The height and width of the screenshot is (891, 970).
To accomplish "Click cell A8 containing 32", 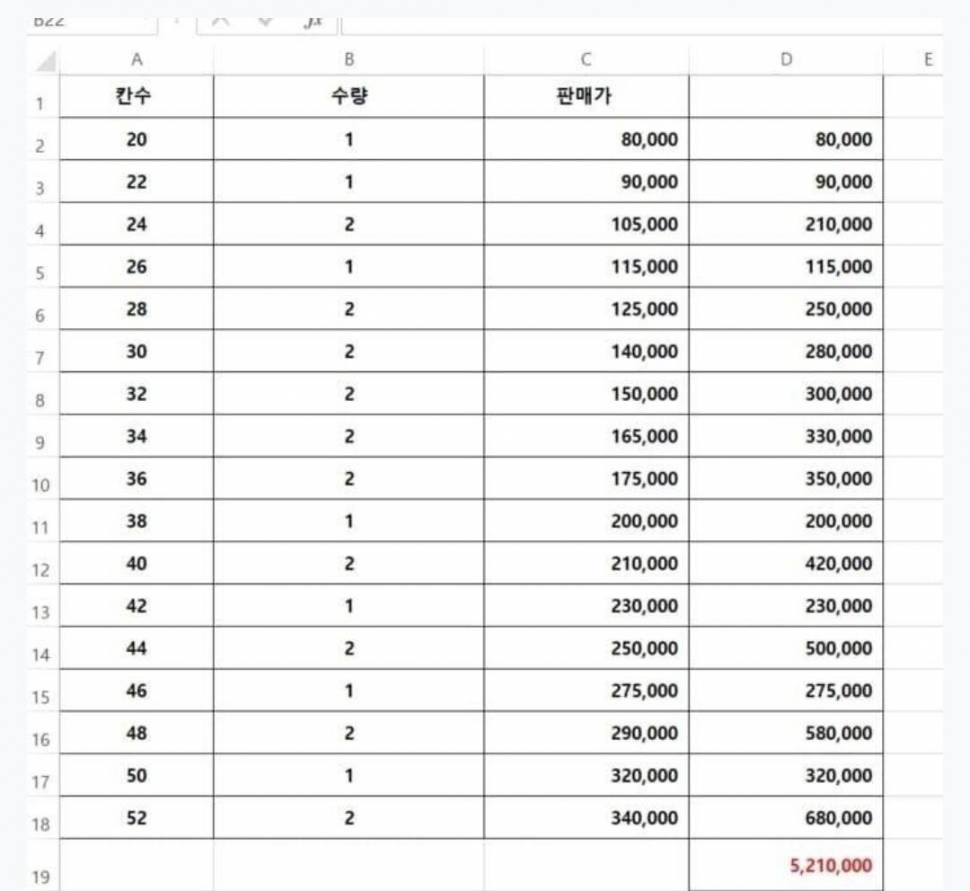I will click(137, 394).
